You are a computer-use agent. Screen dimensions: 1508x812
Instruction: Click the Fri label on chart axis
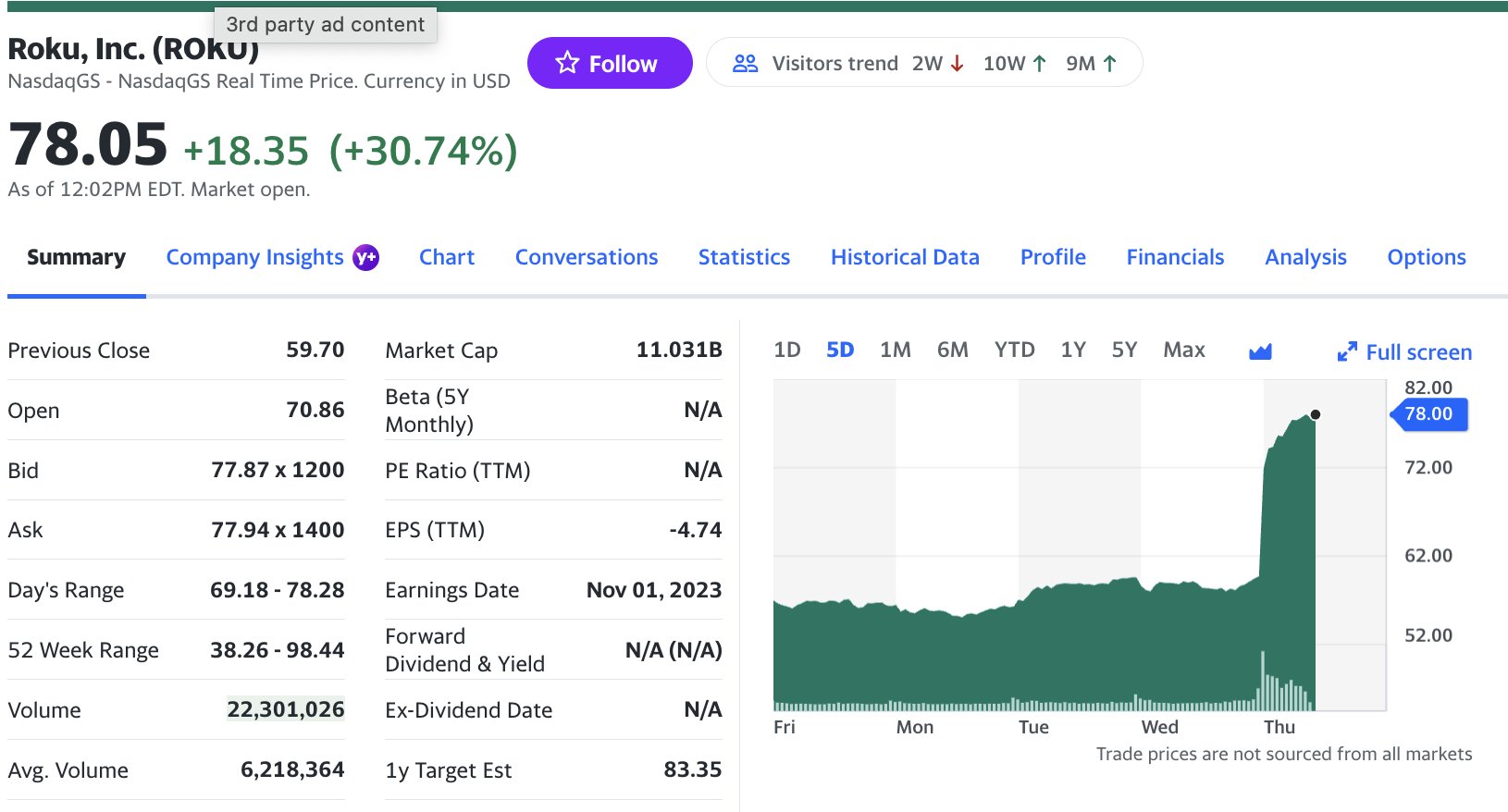pos(785,727)
